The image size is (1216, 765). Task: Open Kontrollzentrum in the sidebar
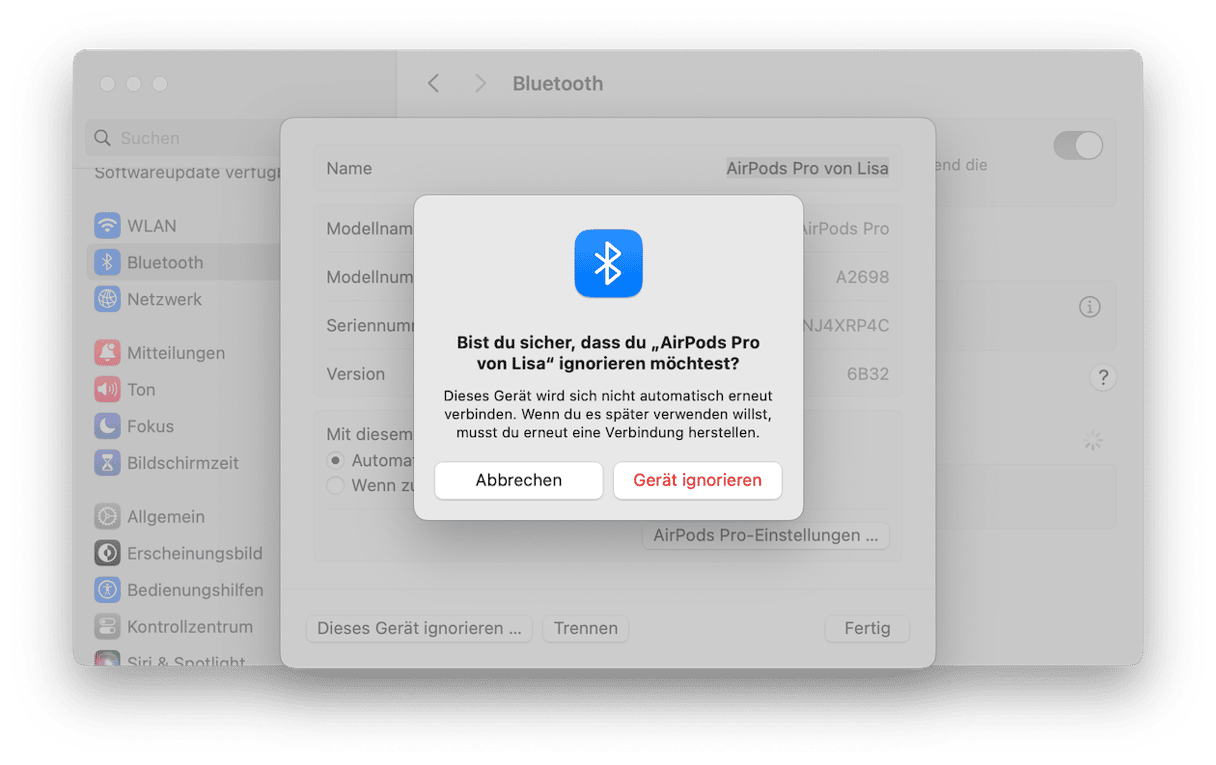[174, 627]
